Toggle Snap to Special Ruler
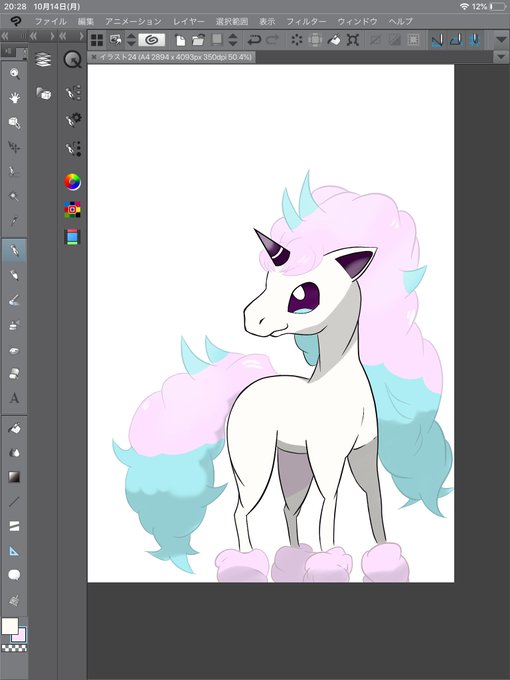510x680 pixels. (456, 40)
